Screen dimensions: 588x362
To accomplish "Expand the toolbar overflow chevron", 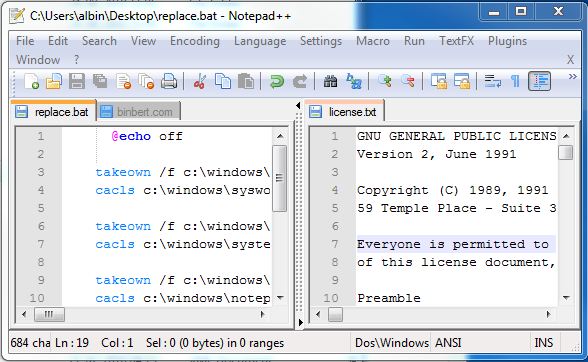I will click(573, 77).
